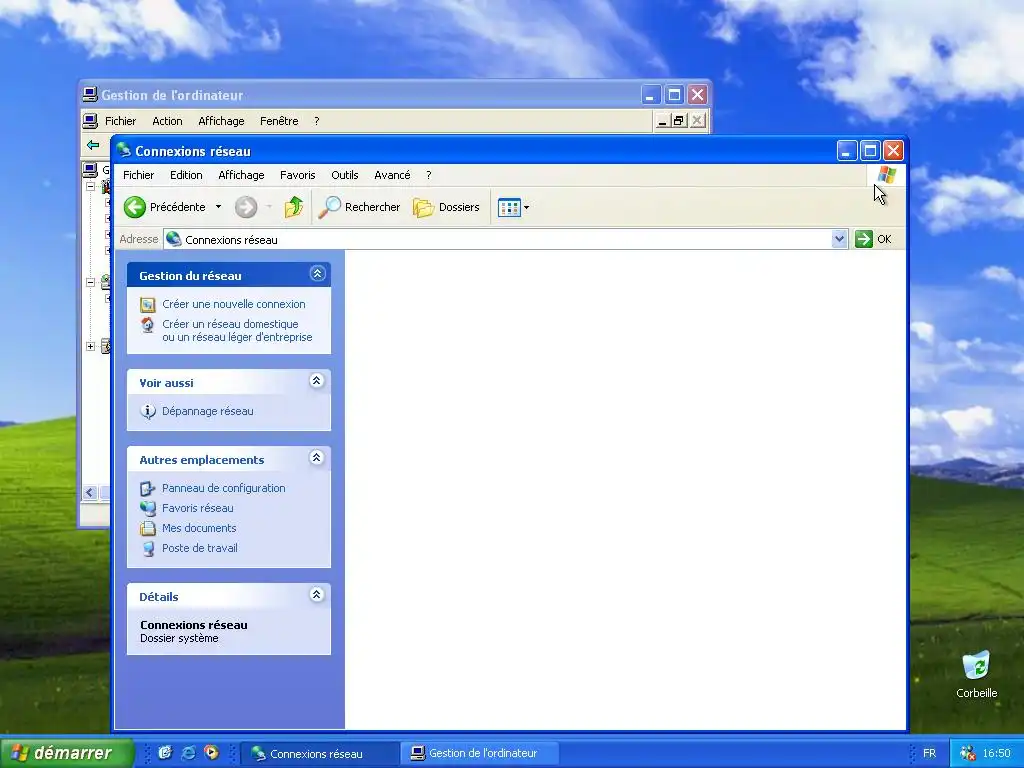Open Poste de travail link
Viewport: 1024px width, 768px height.
tap(200, 549)
